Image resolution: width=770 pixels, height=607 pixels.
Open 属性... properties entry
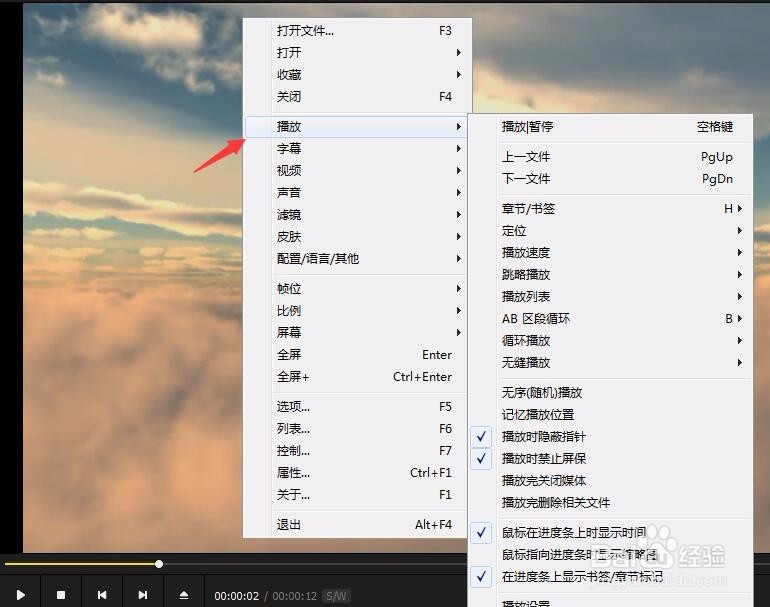[356, 472]
